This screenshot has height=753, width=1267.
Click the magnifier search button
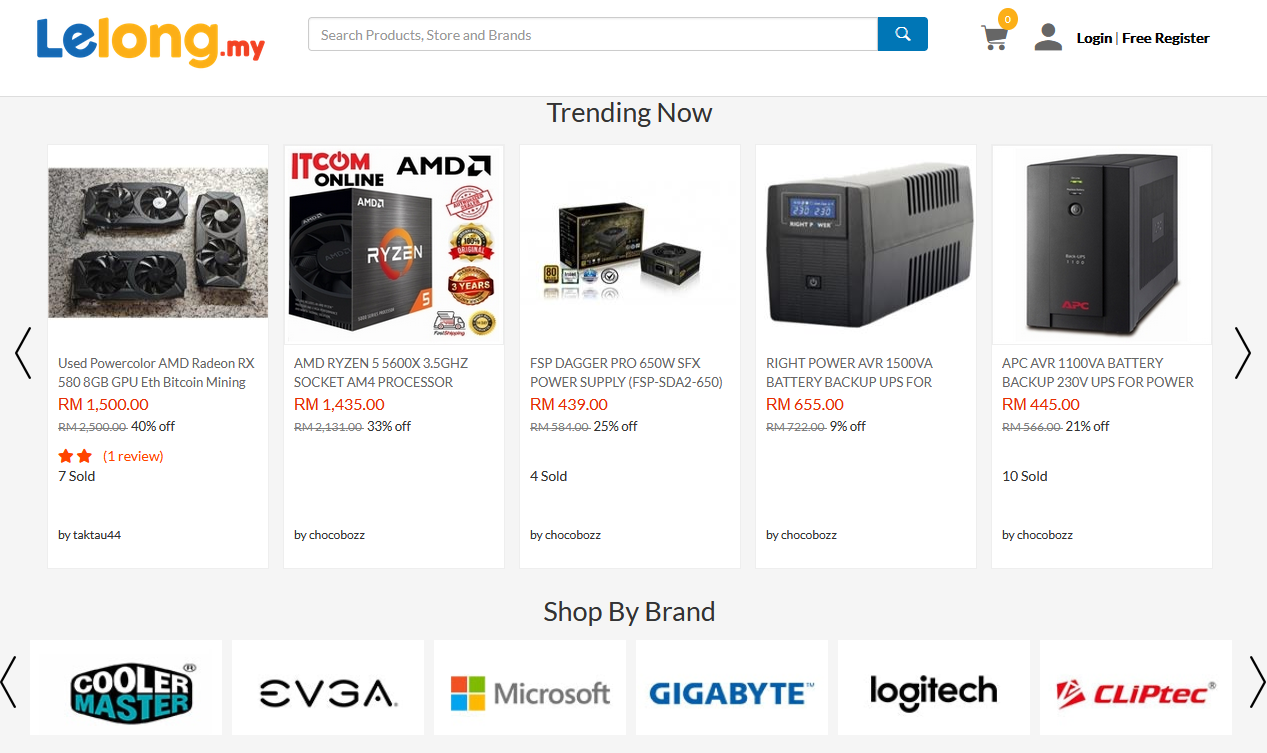point(902,34)
